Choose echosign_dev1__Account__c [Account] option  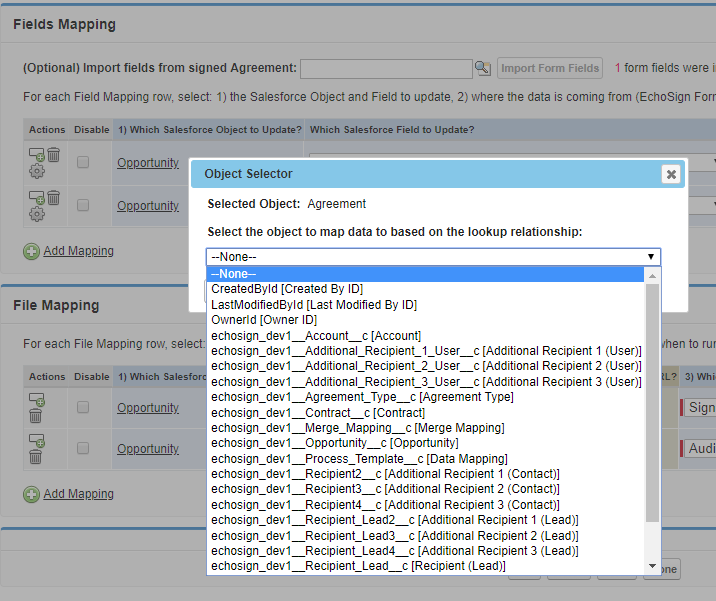pos(316,336)
